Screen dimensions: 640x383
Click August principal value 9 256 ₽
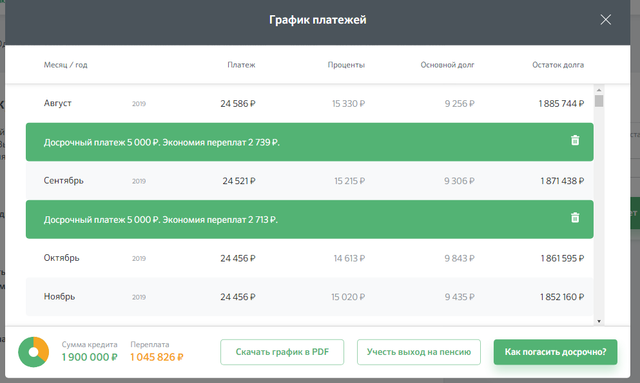point(460,104)
